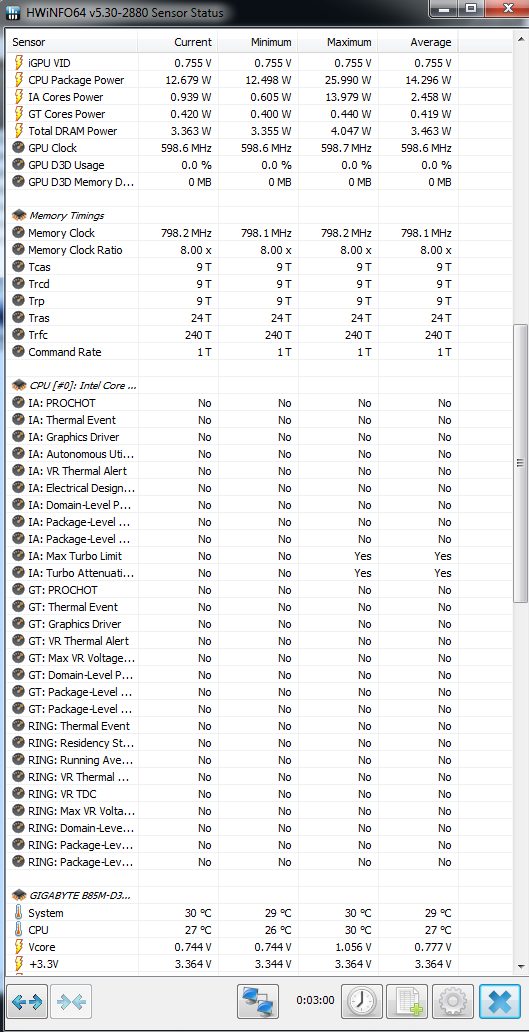
Task: Sort by the Sensor column header
Action: [x=72, y=42]
